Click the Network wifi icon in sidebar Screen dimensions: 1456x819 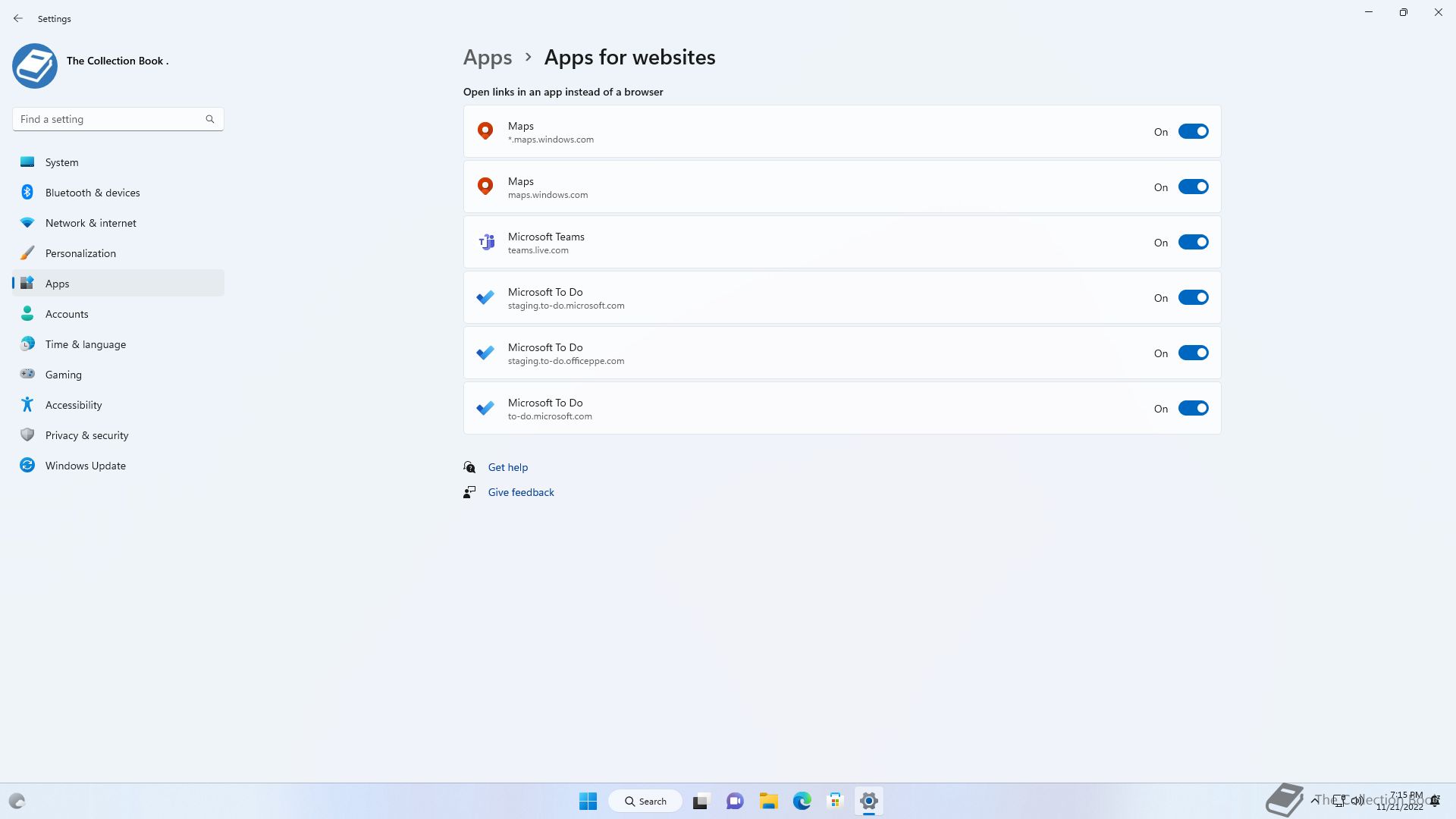coord(27,222)
